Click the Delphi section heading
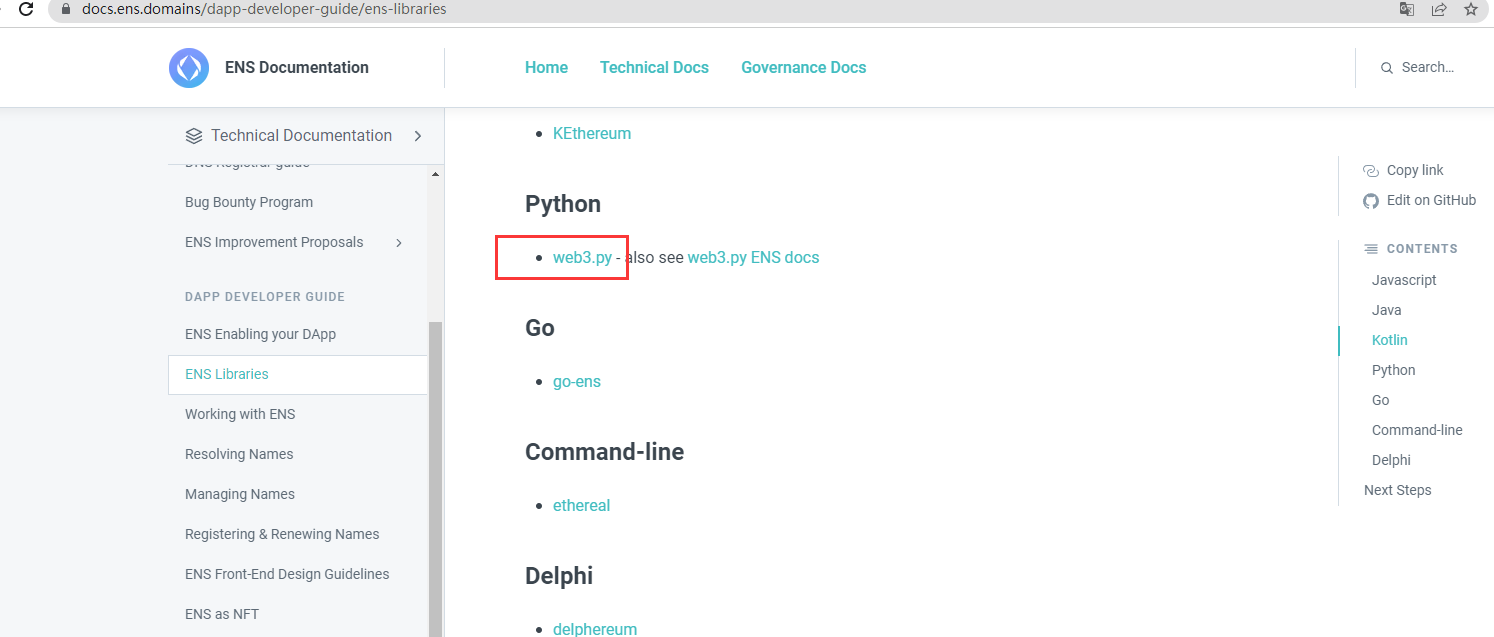The width and height of the screenshot is (1494, 637). tap(559, 576)
